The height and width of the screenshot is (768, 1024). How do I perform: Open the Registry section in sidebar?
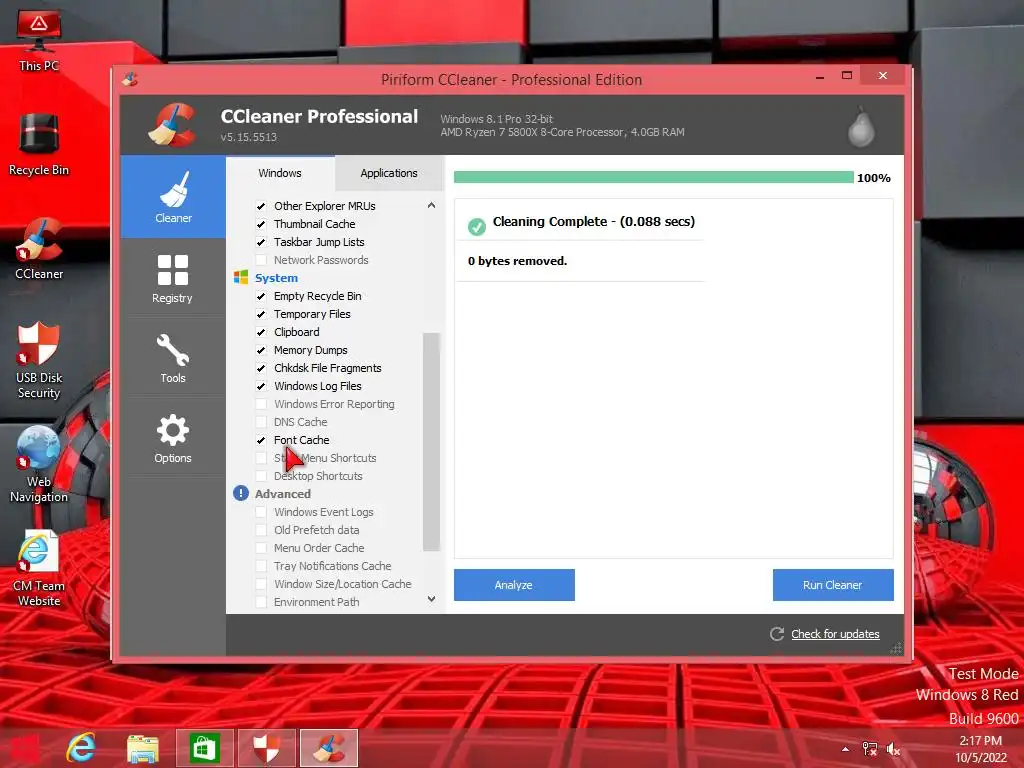click(x=173, y=279)
